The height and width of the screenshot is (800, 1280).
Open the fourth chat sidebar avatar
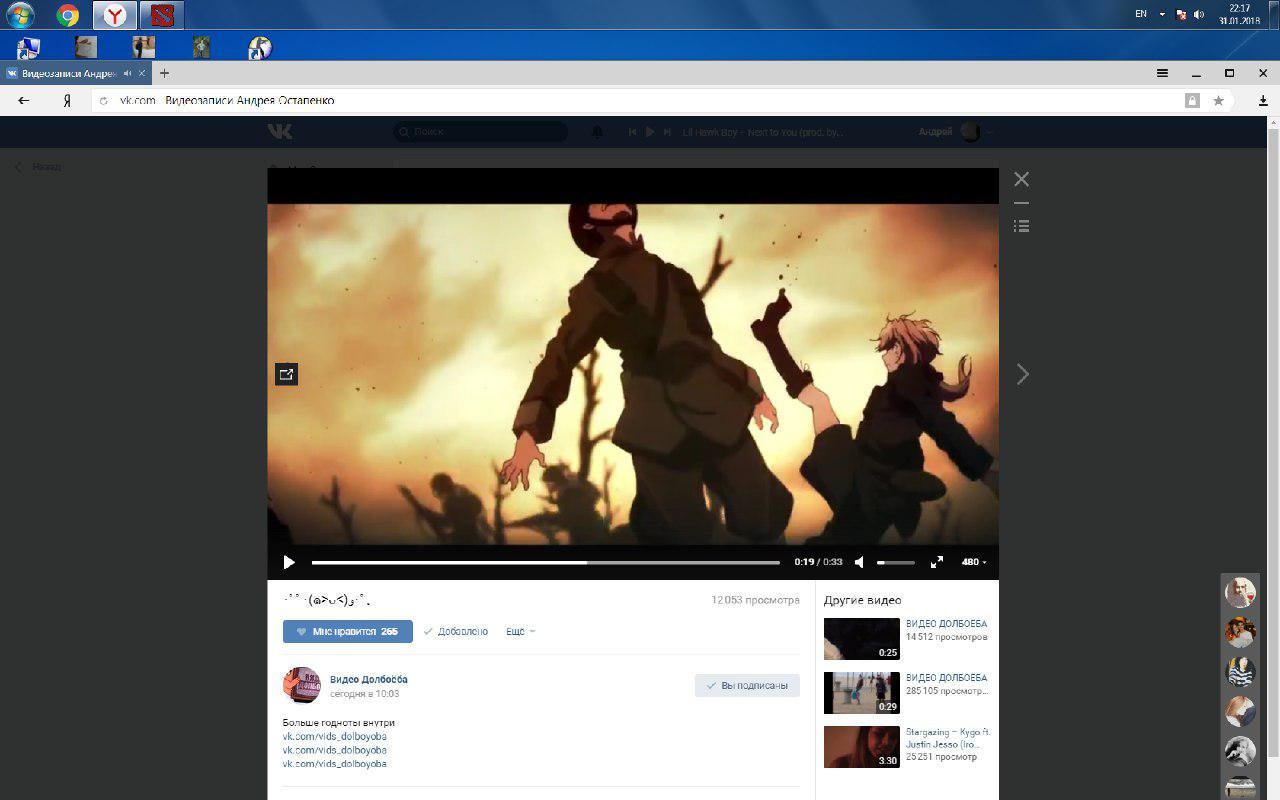[1241, 711]
